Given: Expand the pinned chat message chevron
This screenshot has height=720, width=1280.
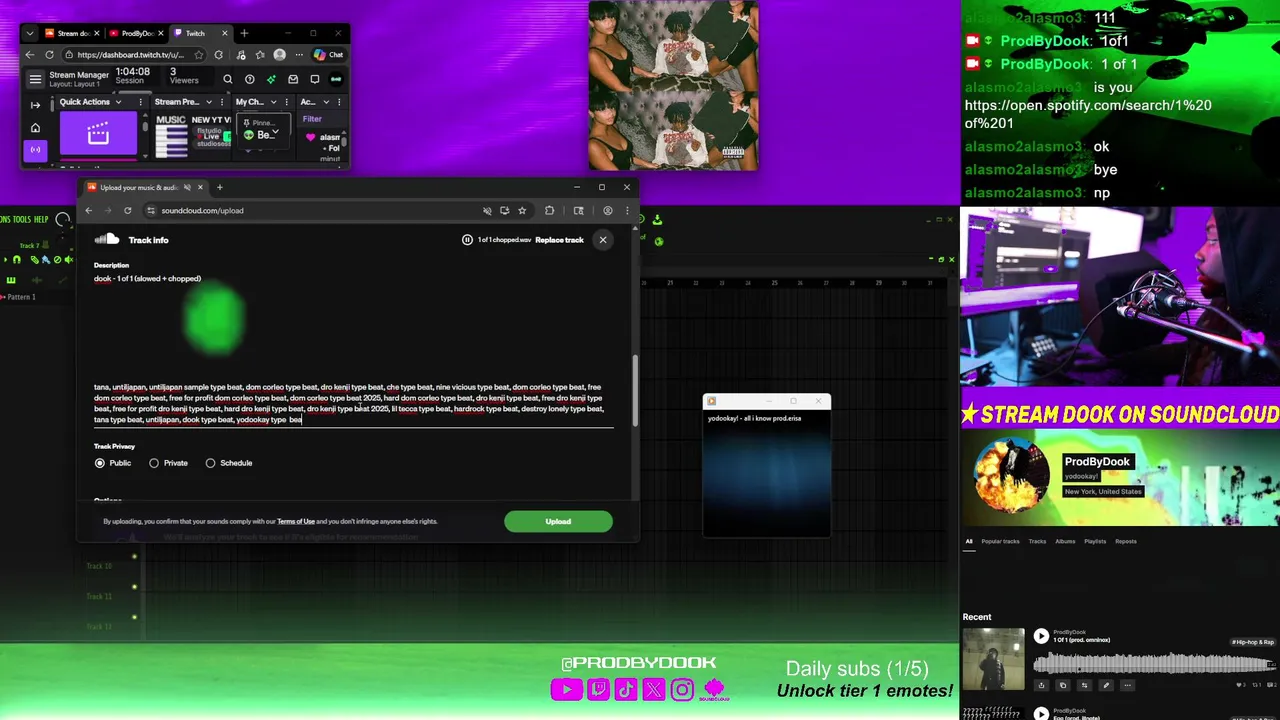Looking at the screenshot, I should pyautogui.click(x=276, y=129).
